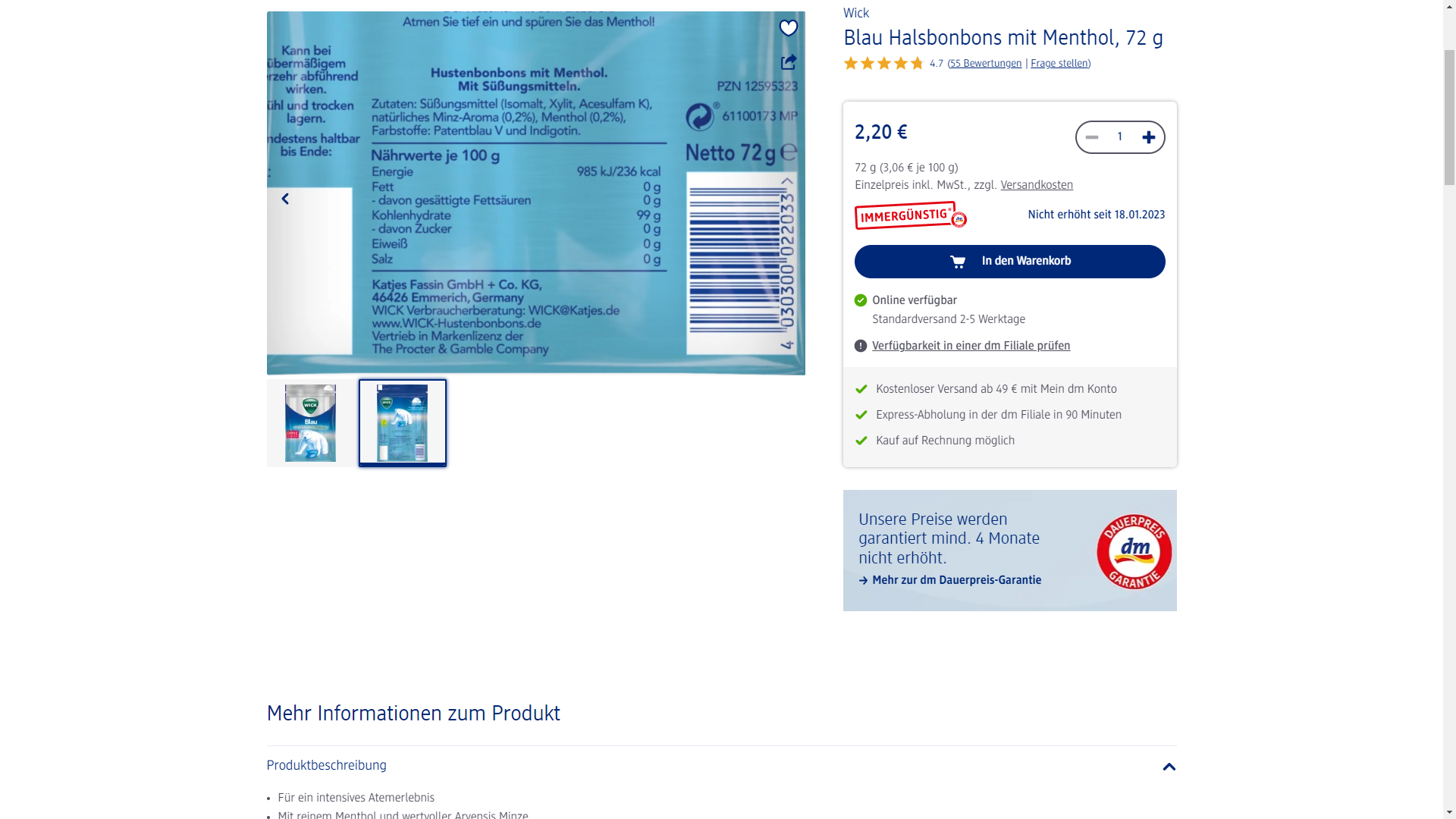Click the dm Dauerpreis Garantie logo
Viewport: 1456px width, 819px height.
click(x=1134, y=551)
